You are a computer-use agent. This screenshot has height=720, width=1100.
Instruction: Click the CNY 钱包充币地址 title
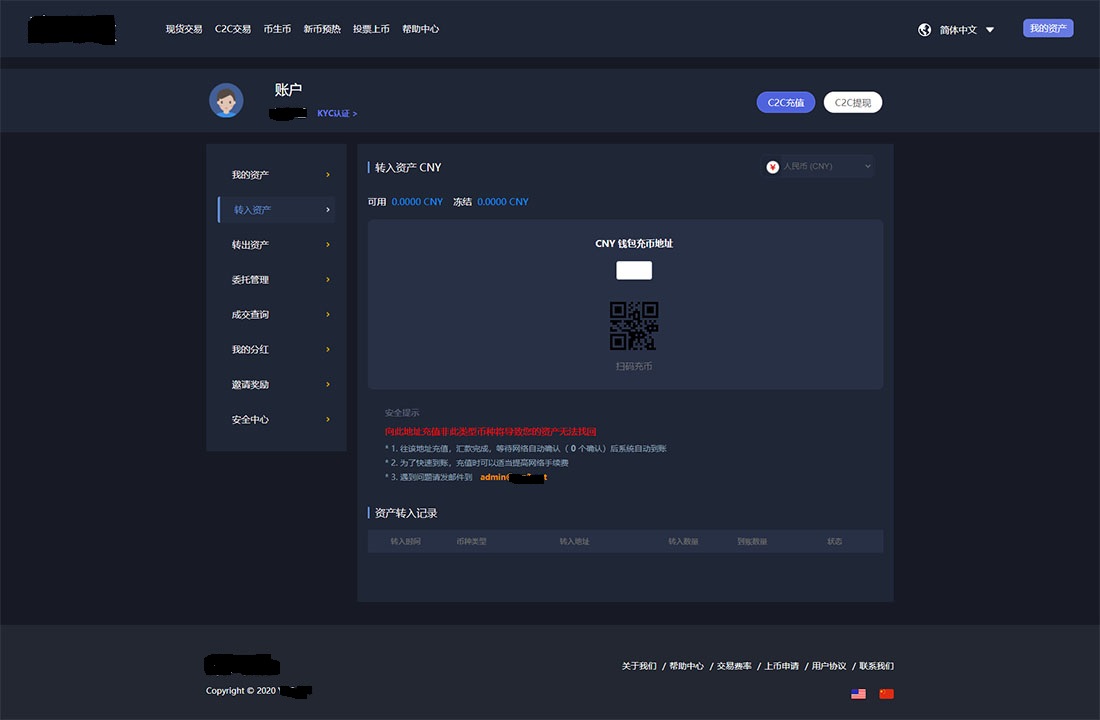633,244
